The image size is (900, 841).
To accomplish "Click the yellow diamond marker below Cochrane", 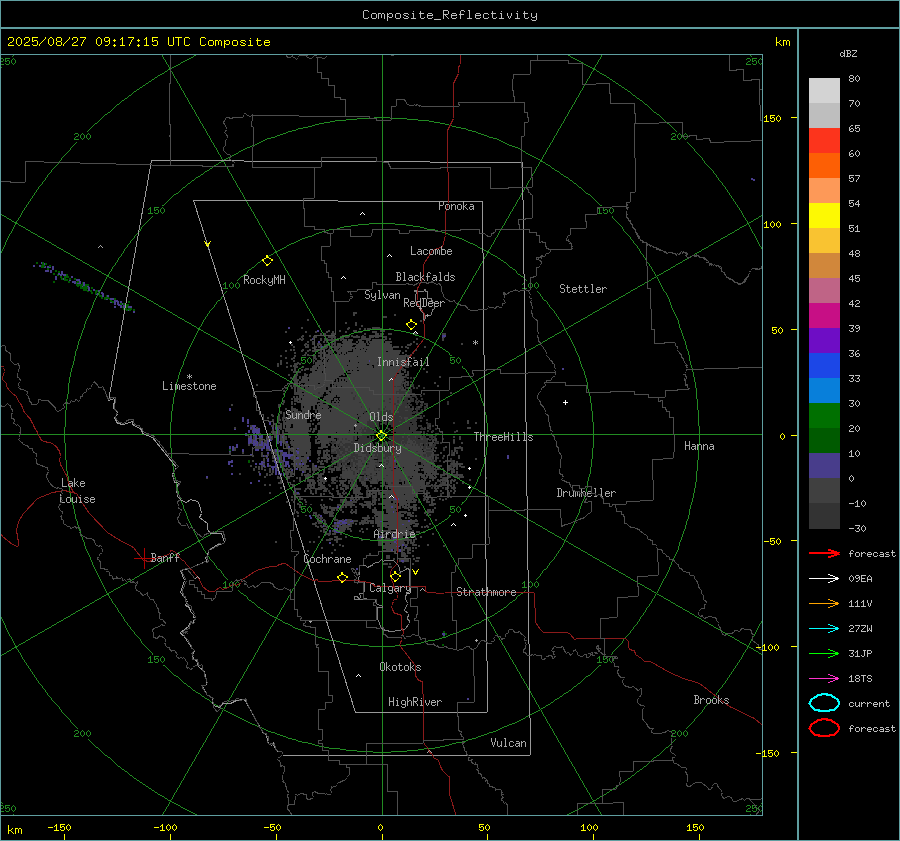I will click(343, 577).
